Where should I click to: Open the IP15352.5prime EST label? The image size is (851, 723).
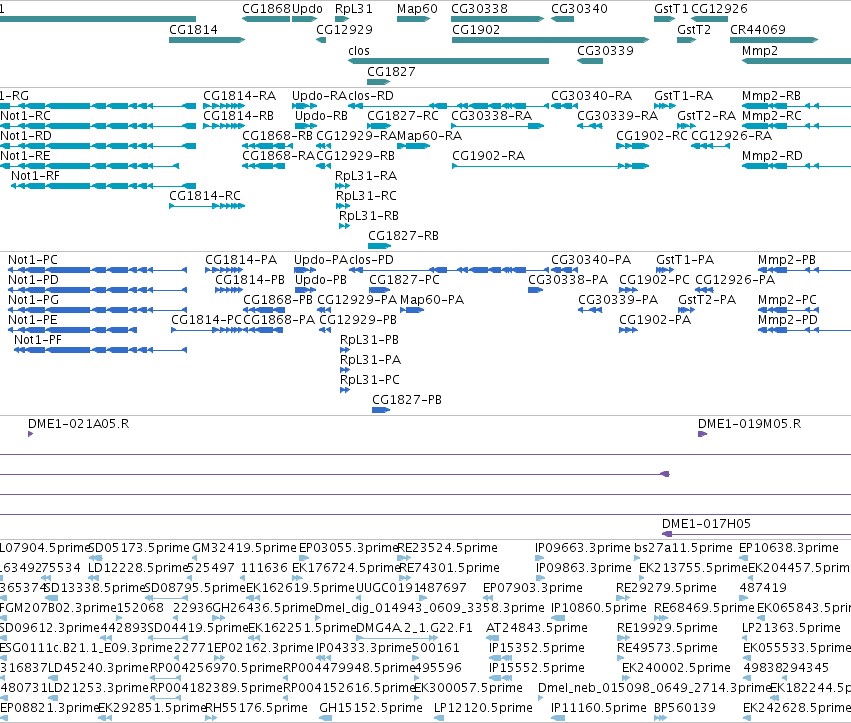[536, 648]
